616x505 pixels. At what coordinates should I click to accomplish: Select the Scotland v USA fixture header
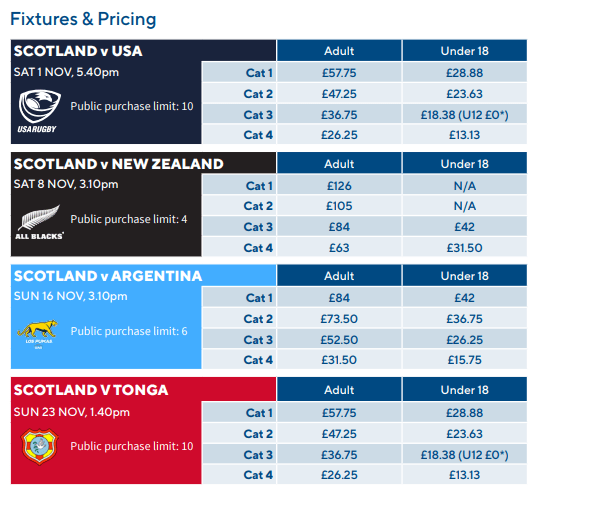click(x=77, y=51)
